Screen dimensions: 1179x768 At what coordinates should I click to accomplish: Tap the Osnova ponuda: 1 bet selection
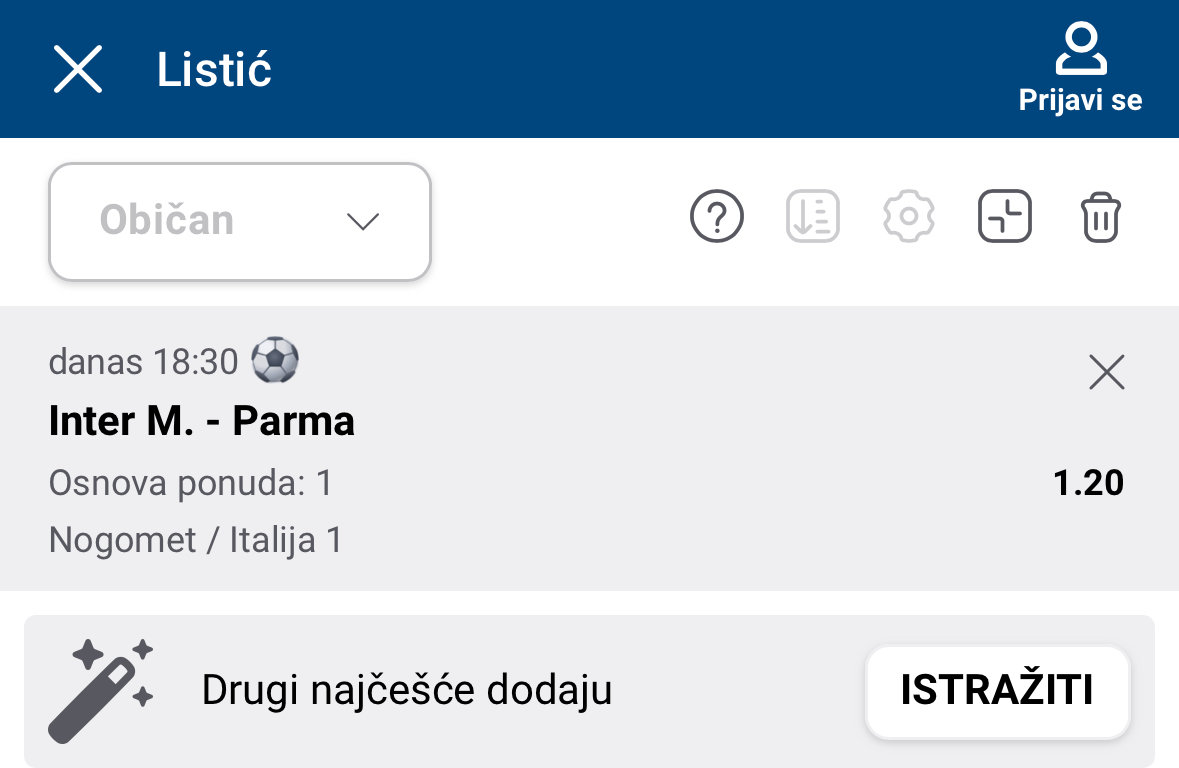tap(190, 484)
